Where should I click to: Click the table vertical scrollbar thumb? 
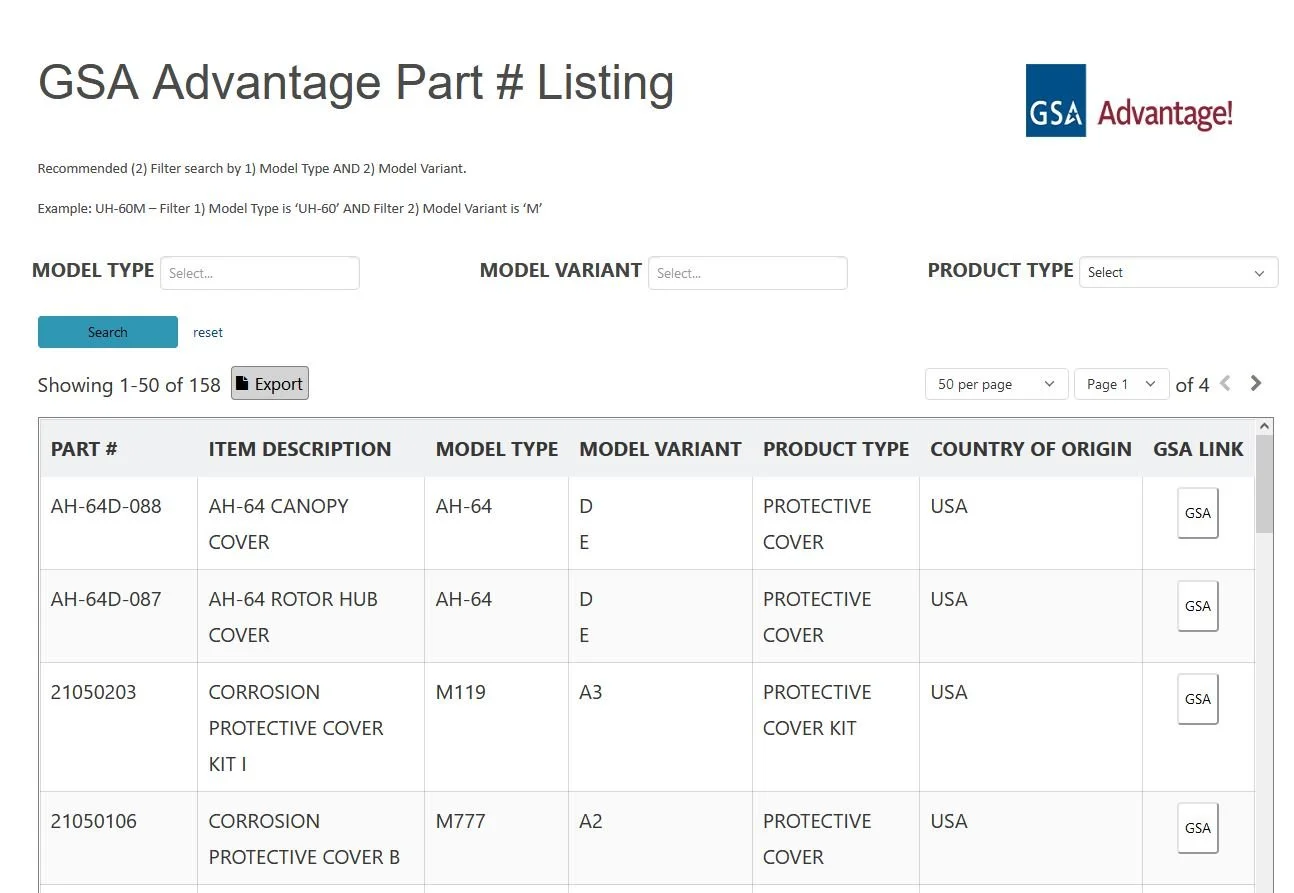pyautogui.click(x=1264, y=483)
